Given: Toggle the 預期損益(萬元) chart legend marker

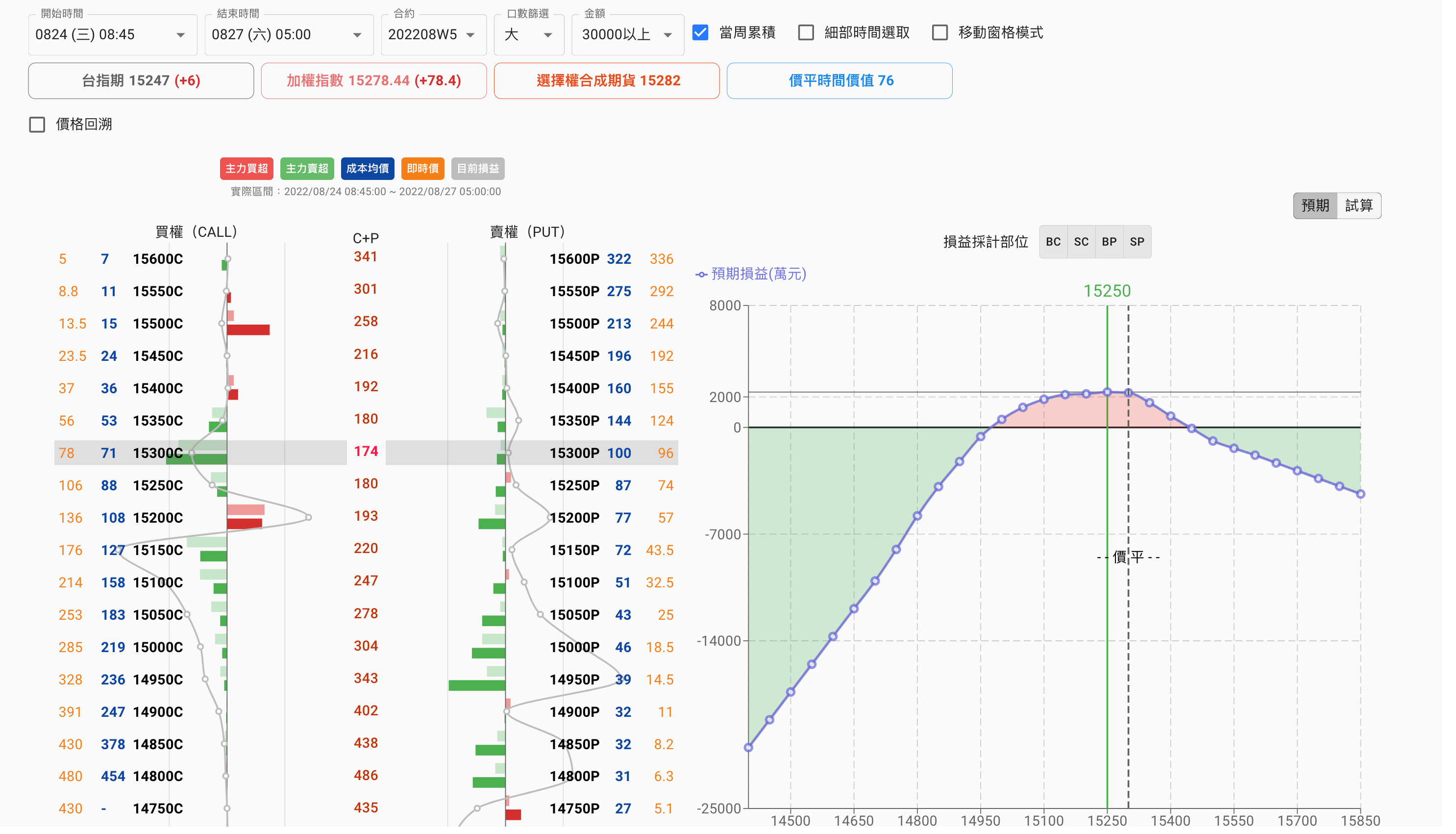Looking at the screenshot, I should pyautogui.click(x=701, y=275).
